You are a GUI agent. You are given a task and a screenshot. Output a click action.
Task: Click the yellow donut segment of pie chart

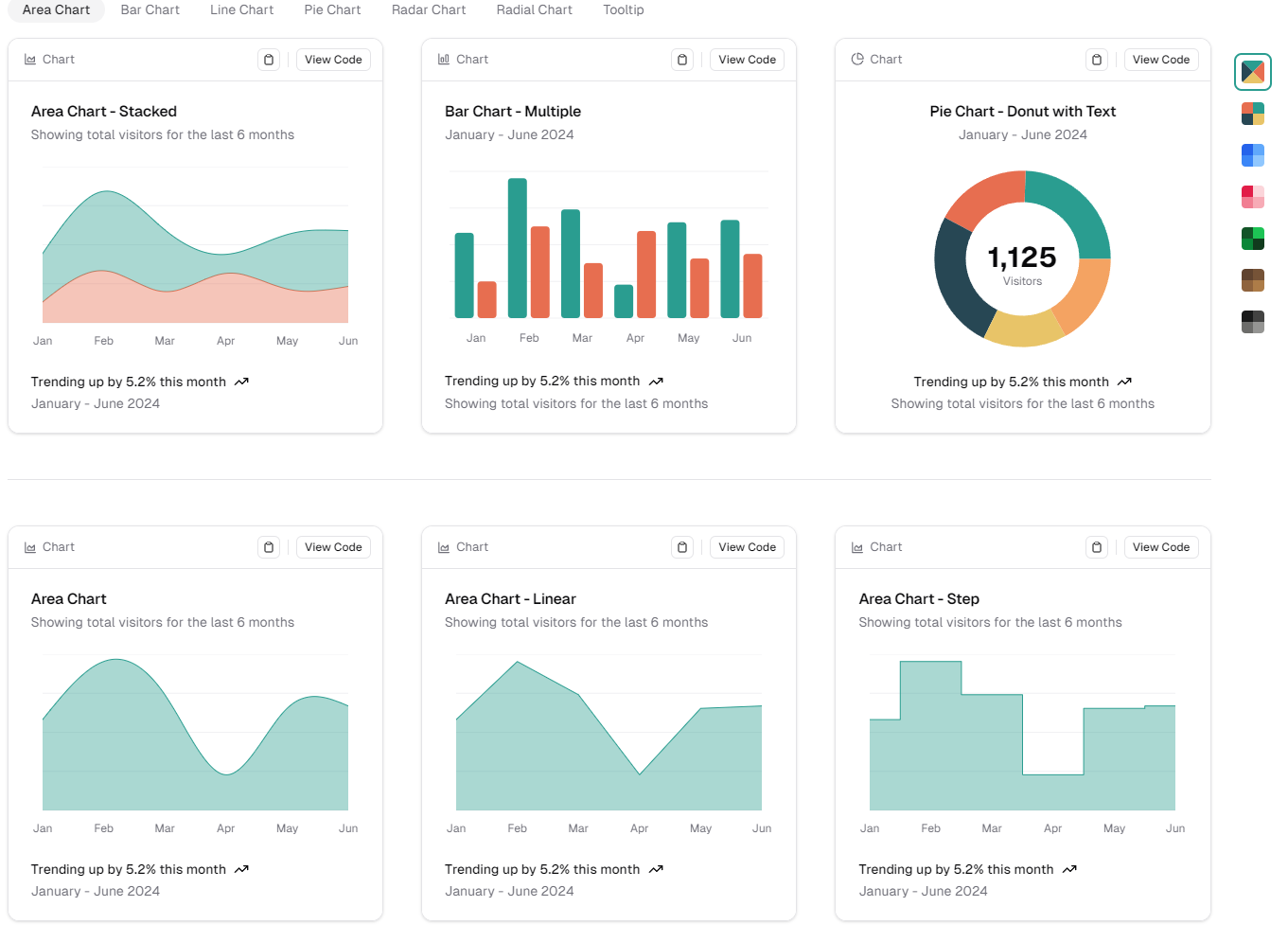click(1025, 329)
